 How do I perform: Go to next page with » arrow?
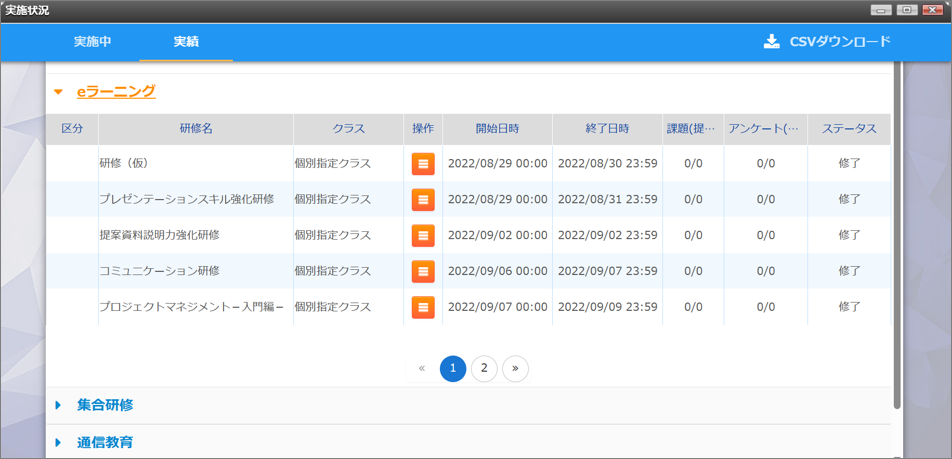click(x=515, y=368)
